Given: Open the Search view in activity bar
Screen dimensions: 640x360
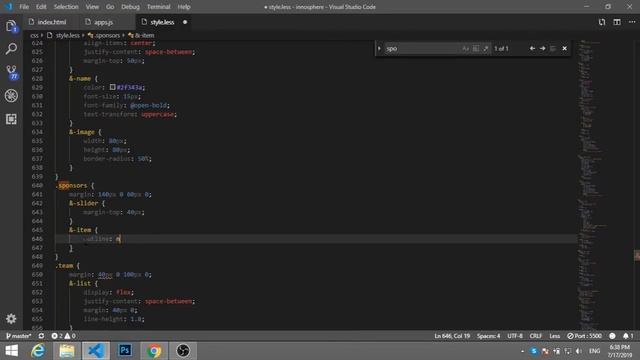Looking at the screenshot, I should point(11,49).
